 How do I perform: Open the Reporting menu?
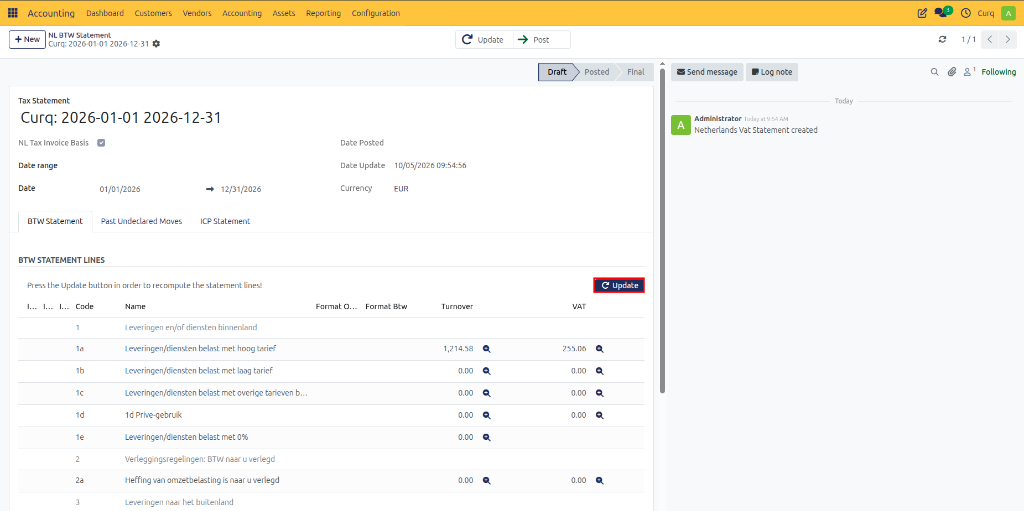click(x=323, y=13)
